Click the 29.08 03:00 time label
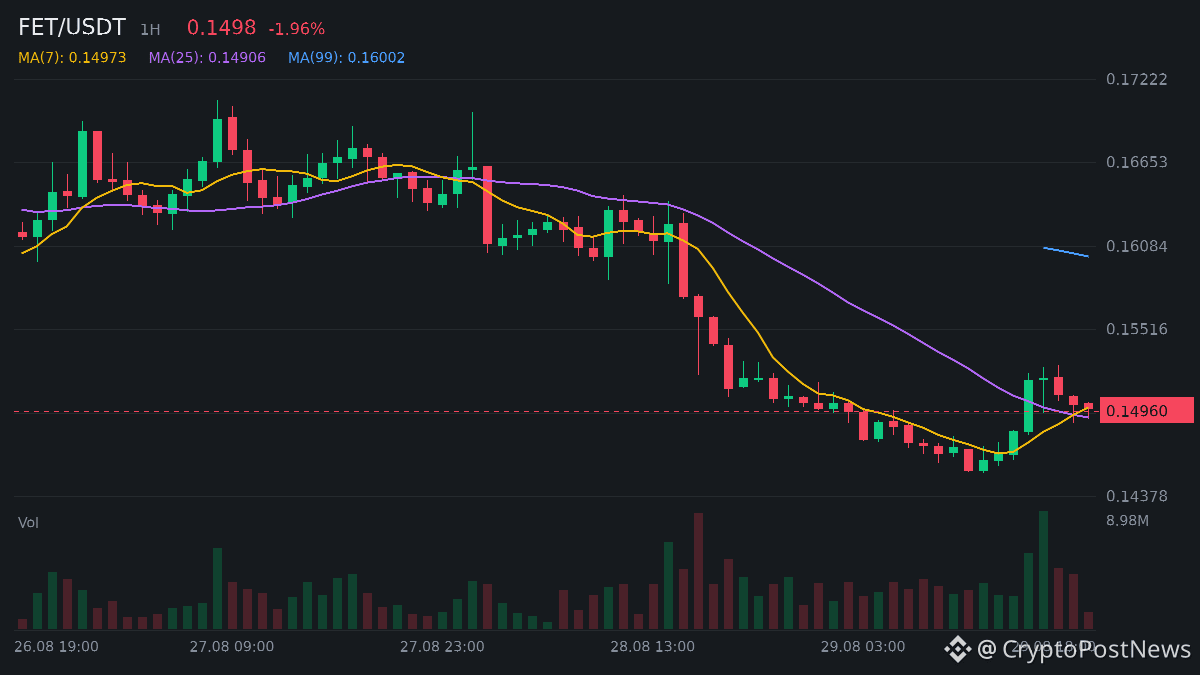1200x675 pixels. (863, 647)
